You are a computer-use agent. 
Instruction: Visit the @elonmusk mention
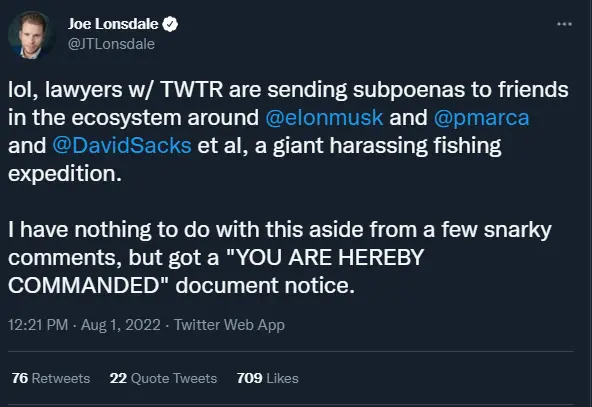324,117
